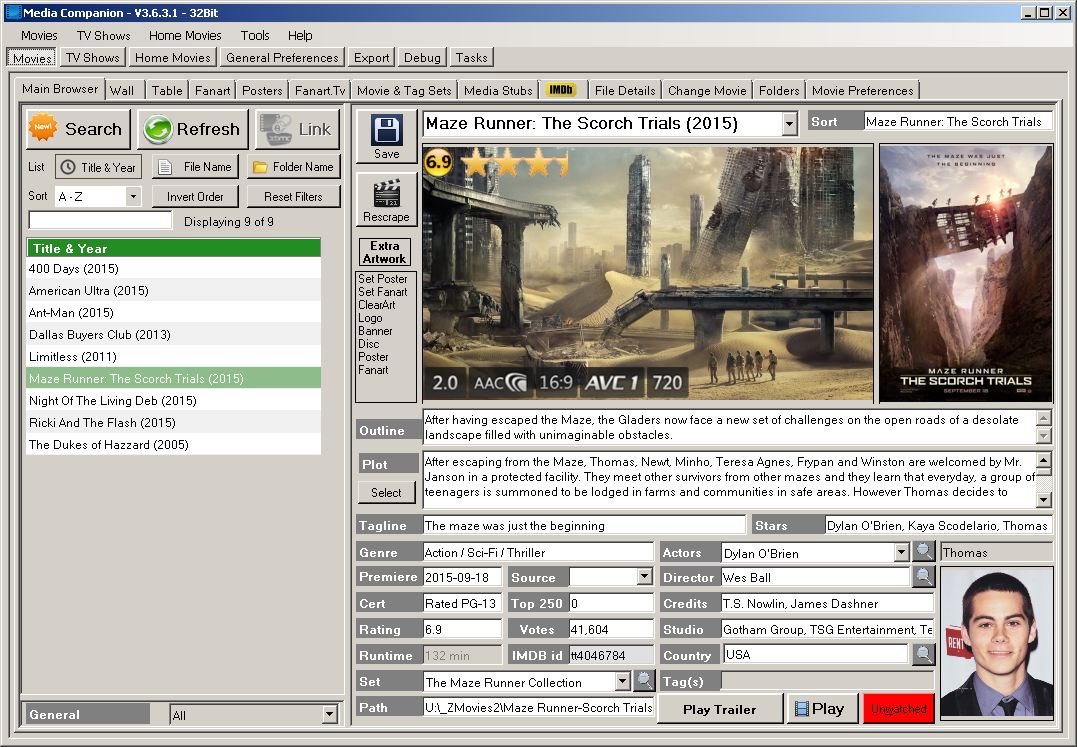Select "Night Of The Living Deb (2015)"
The image size is (1077, 747).
tap(173, 400)
